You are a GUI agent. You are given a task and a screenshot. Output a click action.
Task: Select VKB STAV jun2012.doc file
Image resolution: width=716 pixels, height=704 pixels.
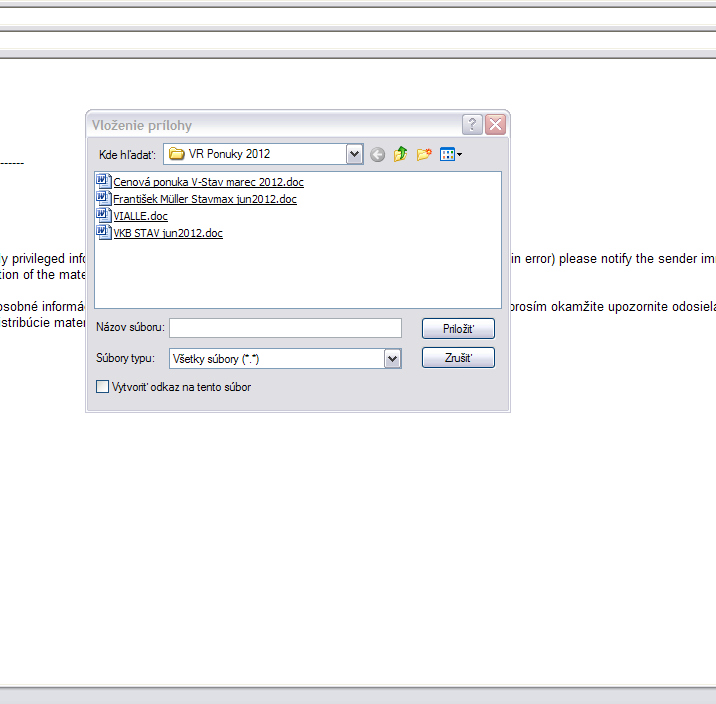(x=168, y=233)
